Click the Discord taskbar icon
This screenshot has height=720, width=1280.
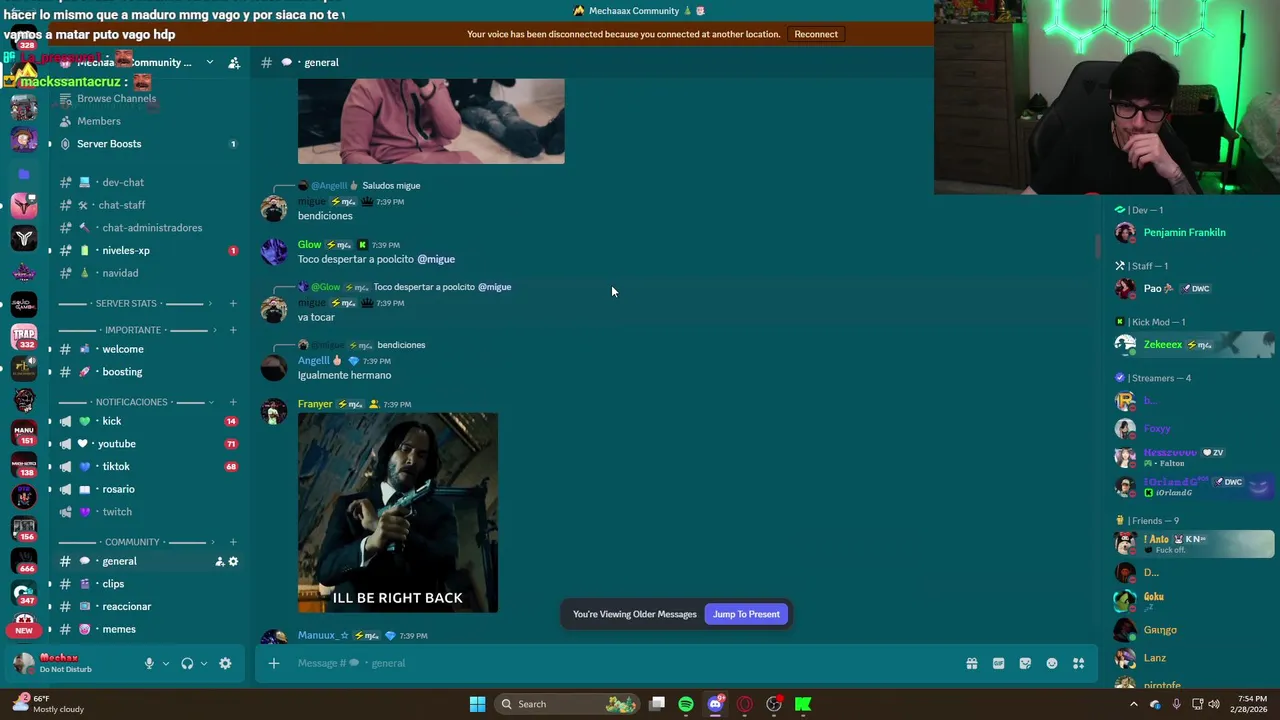(x=715, y=704)
